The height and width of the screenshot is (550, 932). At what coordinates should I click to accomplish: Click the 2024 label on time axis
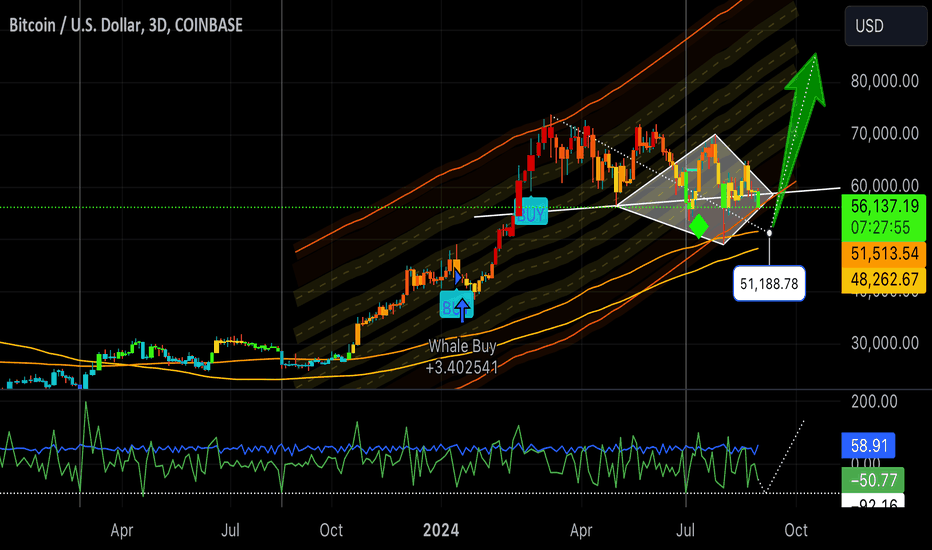(441, 530)
